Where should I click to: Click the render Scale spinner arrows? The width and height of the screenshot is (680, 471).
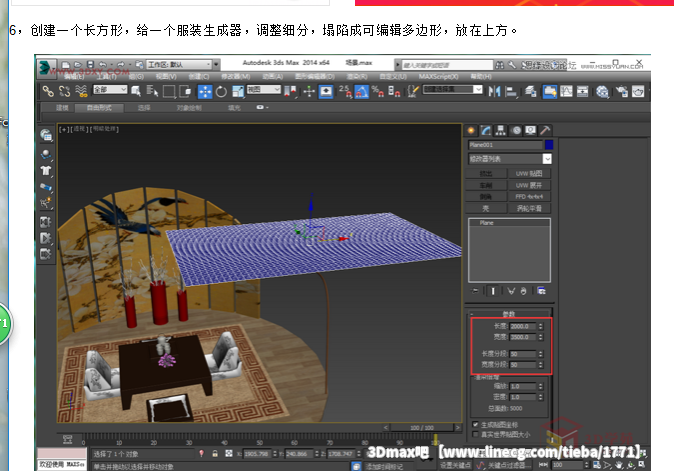(x=541, y=386)
